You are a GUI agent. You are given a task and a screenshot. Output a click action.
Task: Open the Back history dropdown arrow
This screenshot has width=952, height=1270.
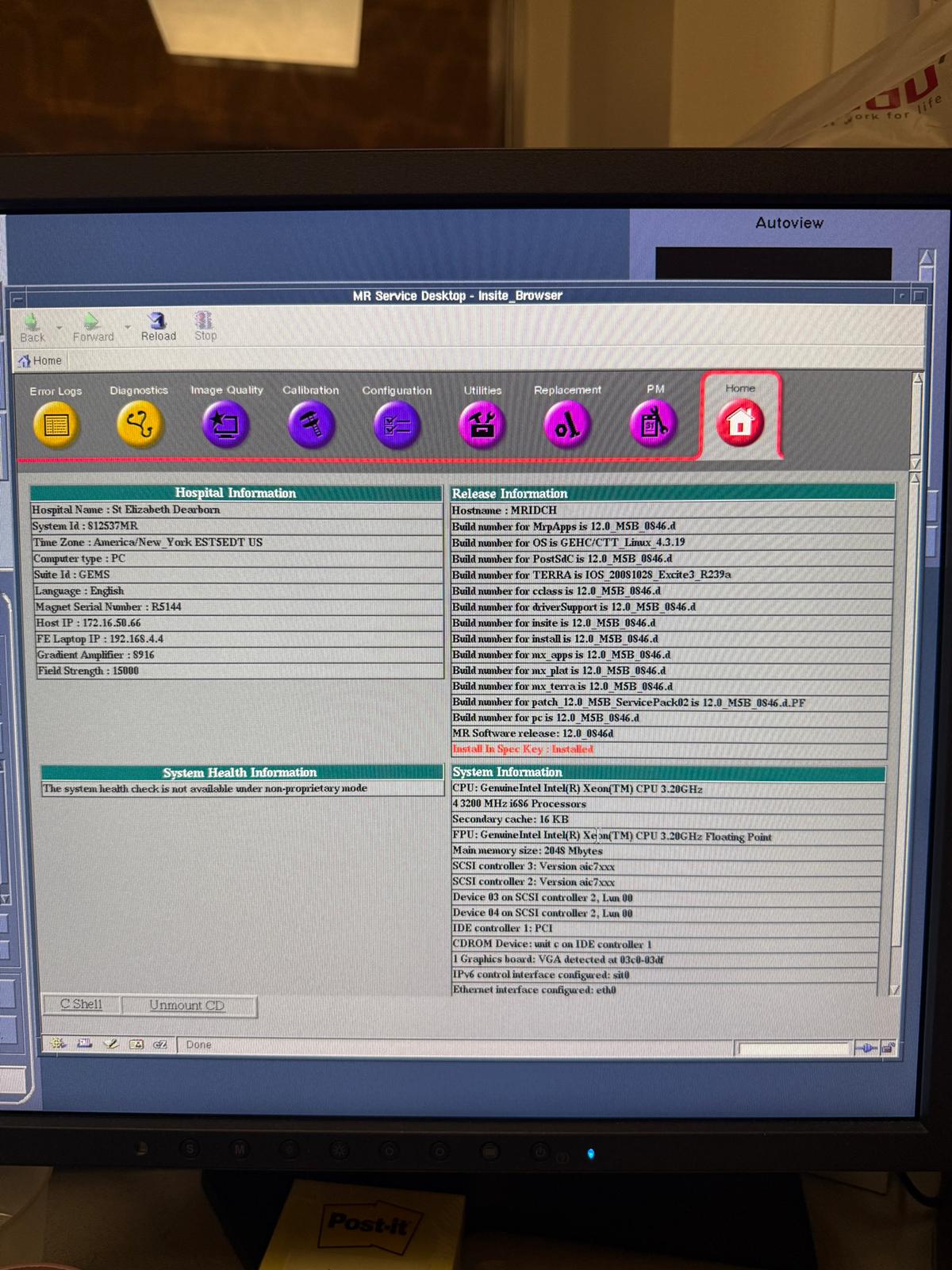(x=59, y=328)
